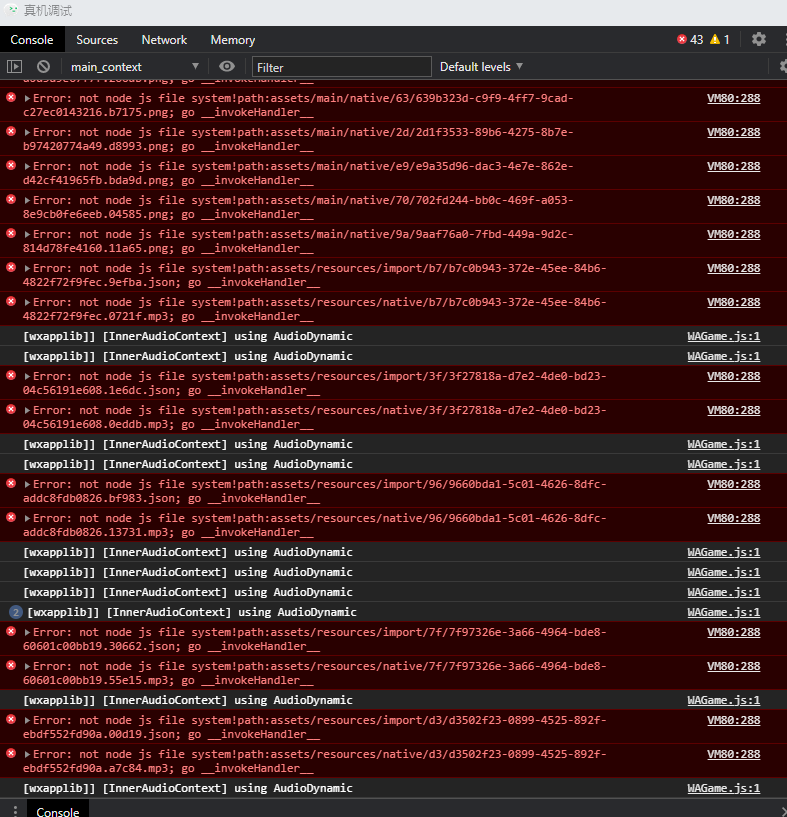Expand error for native/3f/3f27818a mp3 path

point(27,410)
